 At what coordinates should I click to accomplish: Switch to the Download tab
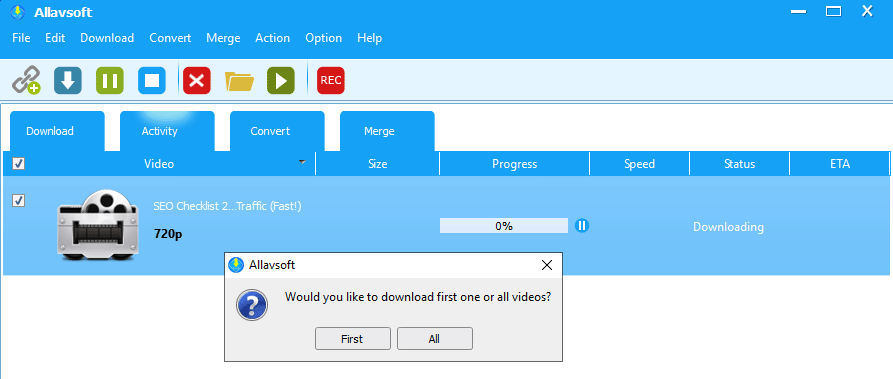(x=57, y=131)
